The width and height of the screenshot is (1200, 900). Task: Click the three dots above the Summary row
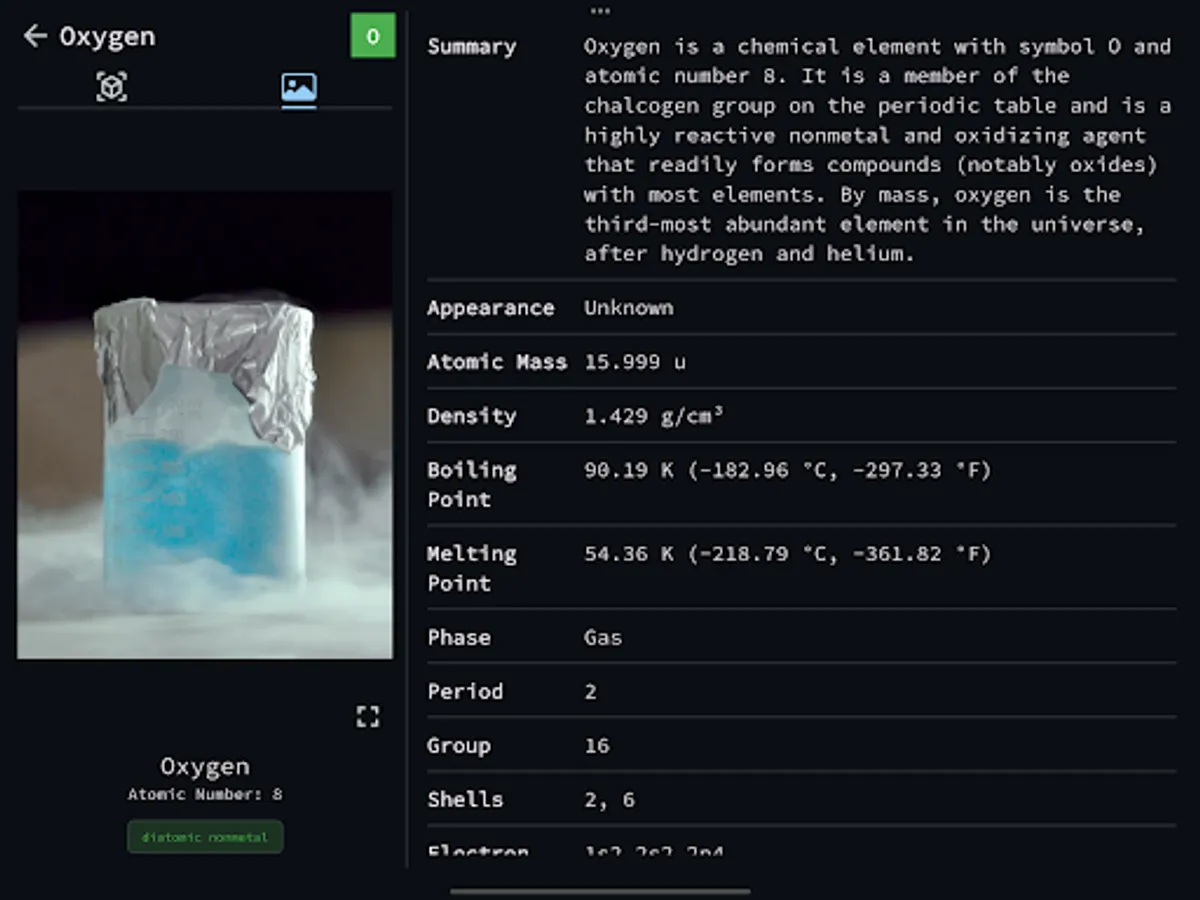(x=600, y=11)
